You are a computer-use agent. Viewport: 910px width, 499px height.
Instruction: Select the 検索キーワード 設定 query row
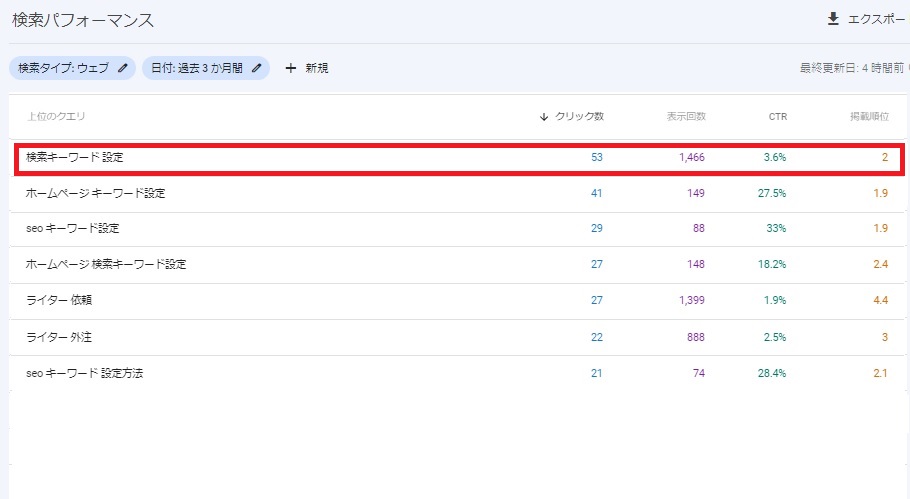point(458,158)
